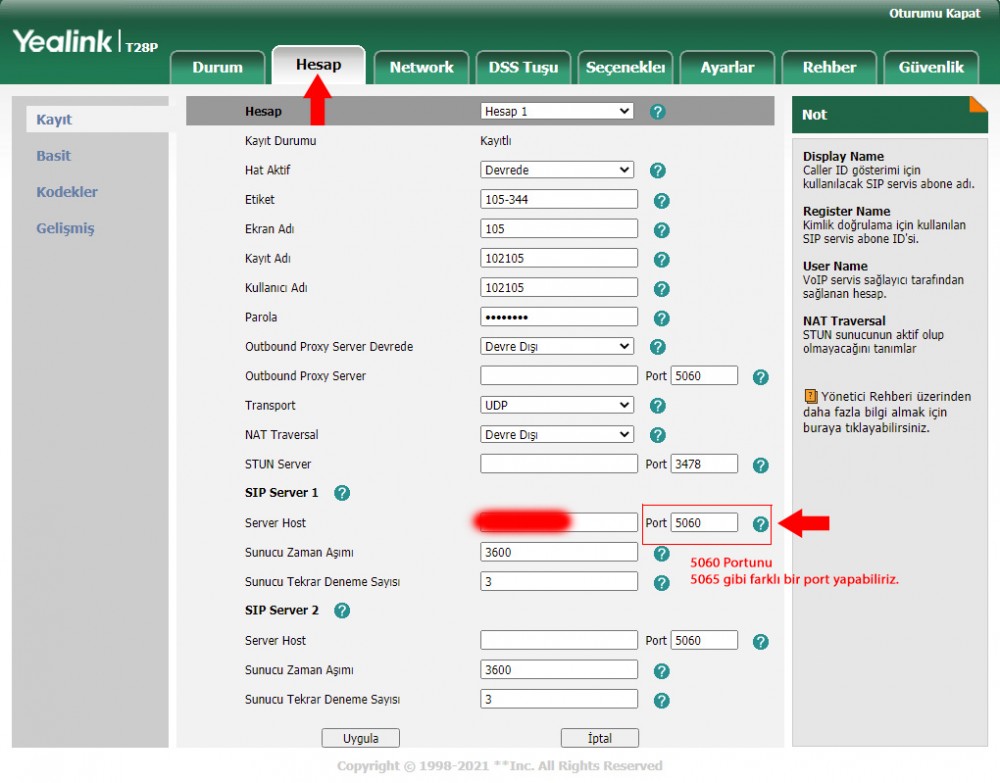Screen dimensions: 1000x783
Task: Click the SIP Server 2 Server Host field
Action: pos(559,640)
